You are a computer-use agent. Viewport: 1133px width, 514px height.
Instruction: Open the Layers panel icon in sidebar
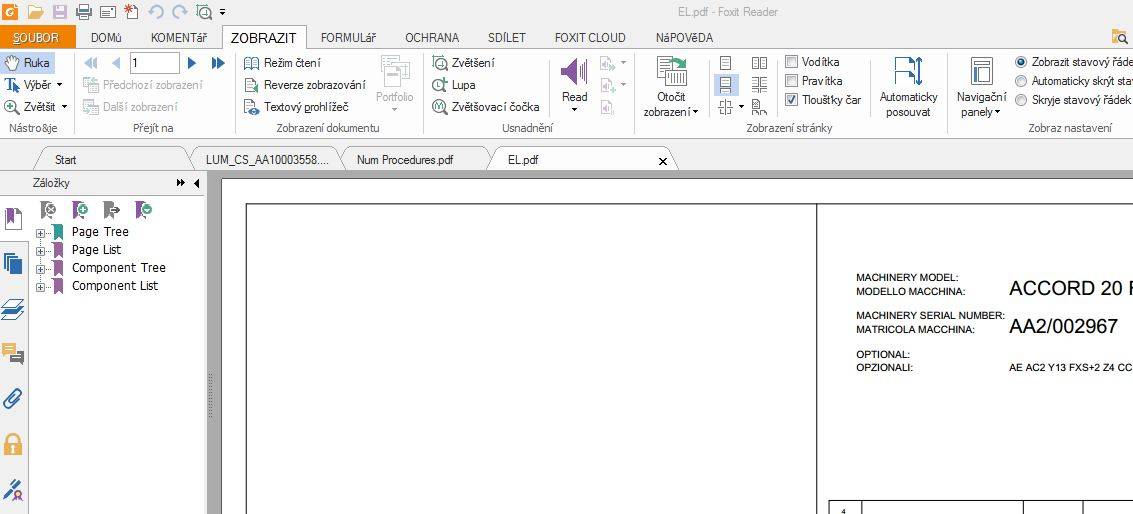pos(13,309)
